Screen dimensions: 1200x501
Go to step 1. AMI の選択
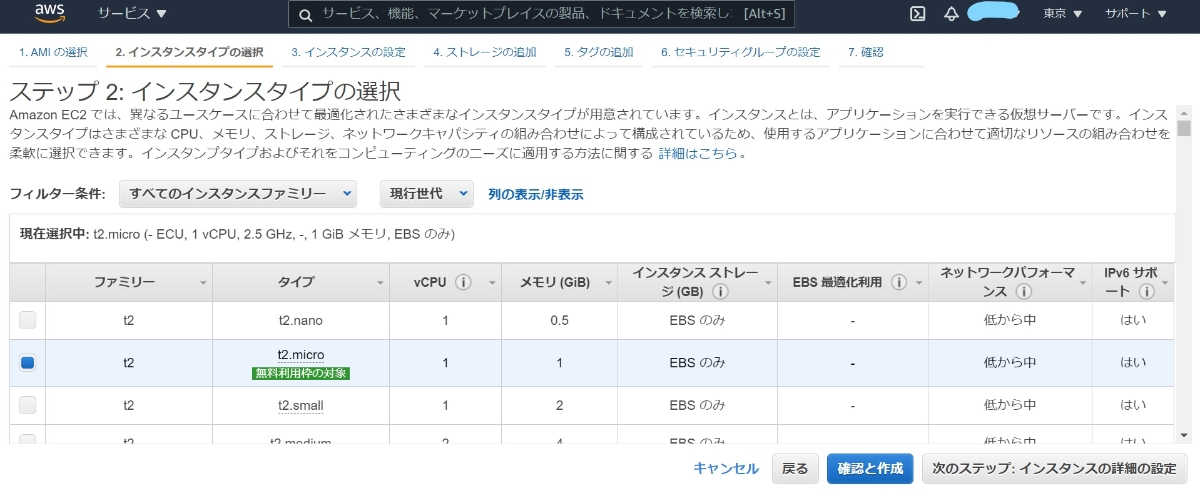point(53,52)
